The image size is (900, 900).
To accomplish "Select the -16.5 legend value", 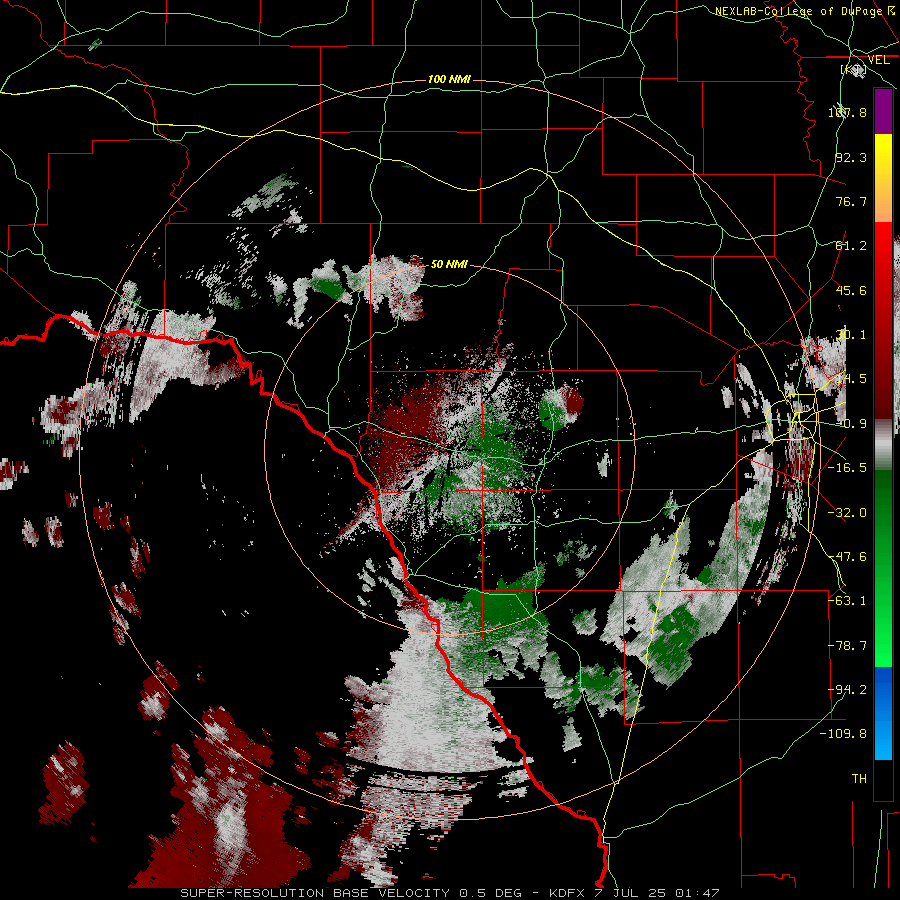I will point(847,468).
